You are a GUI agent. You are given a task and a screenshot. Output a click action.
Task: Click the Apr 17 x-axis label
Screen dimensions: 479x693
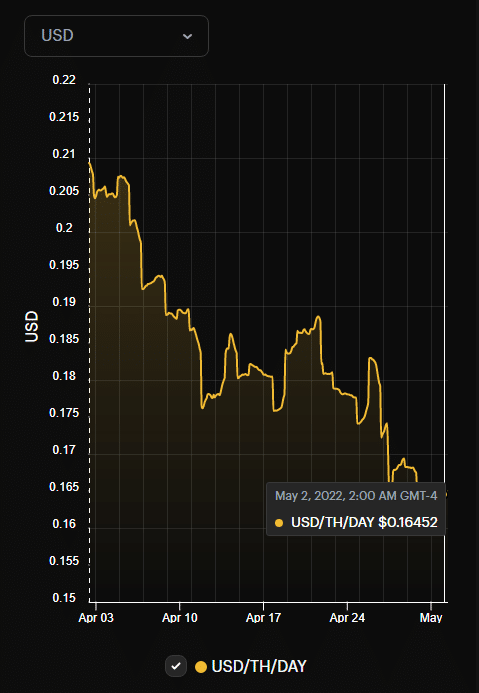263,617
